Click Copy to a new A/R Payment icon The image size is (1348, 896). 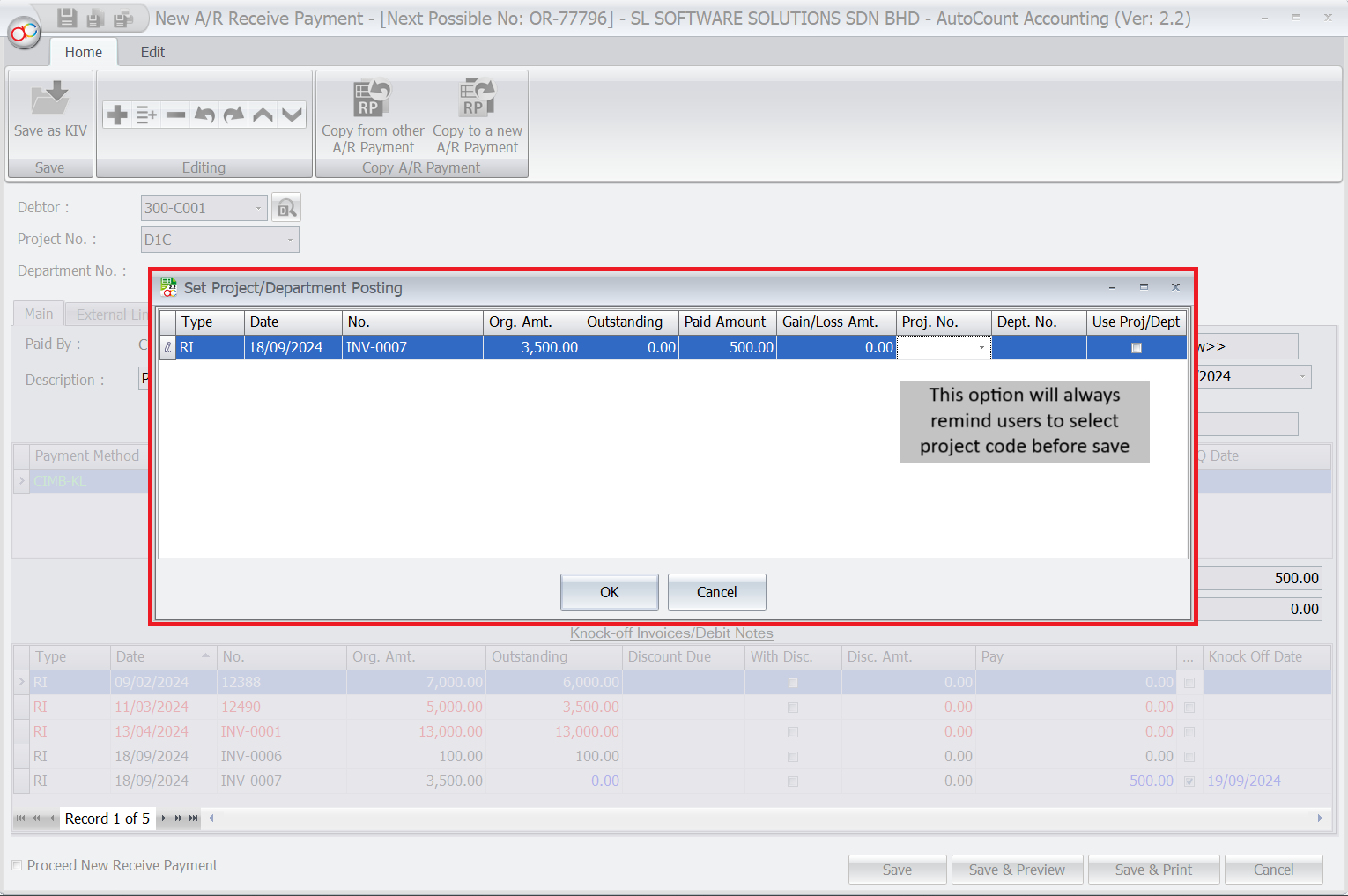point(477,99)
